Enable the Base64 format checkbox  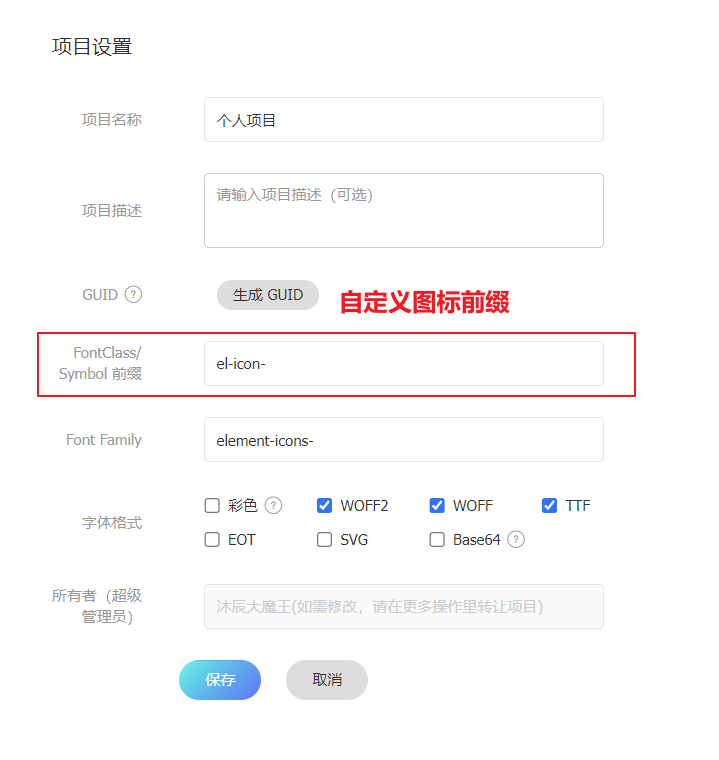437,540
